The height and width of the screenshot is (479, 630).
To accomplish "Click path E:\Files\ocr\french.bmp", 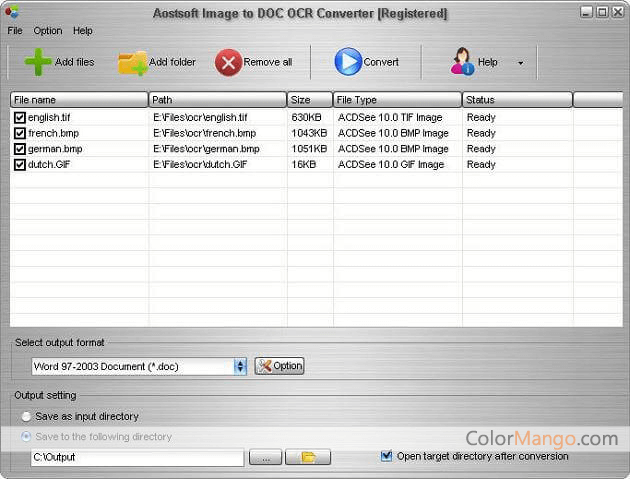I will pyautogui.click(x=205, y=133).
